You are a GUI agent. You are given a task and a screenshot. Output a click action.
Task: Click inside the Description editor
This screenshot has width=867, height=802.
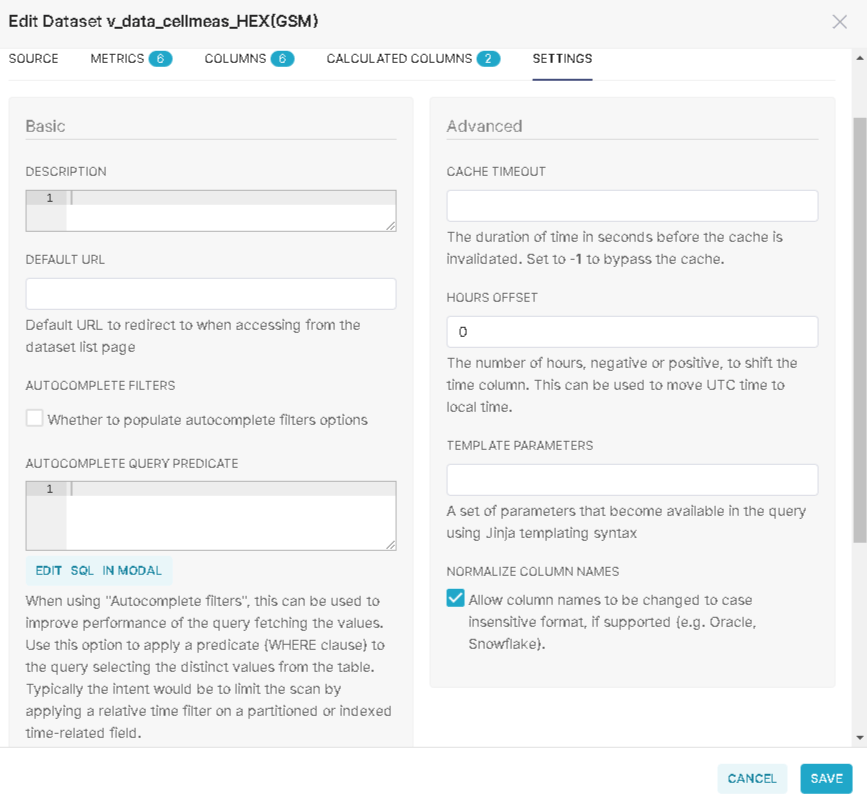click(x=230, y=211)
